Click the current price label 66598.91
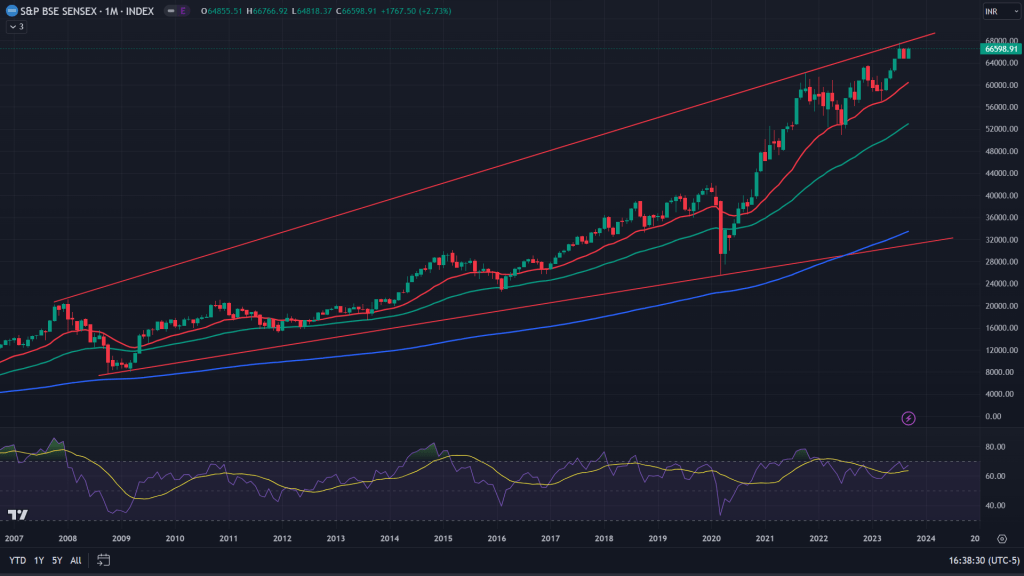Image resolution: width=1024 pixels, height=576 pixels. click(x=1000, y=48)
